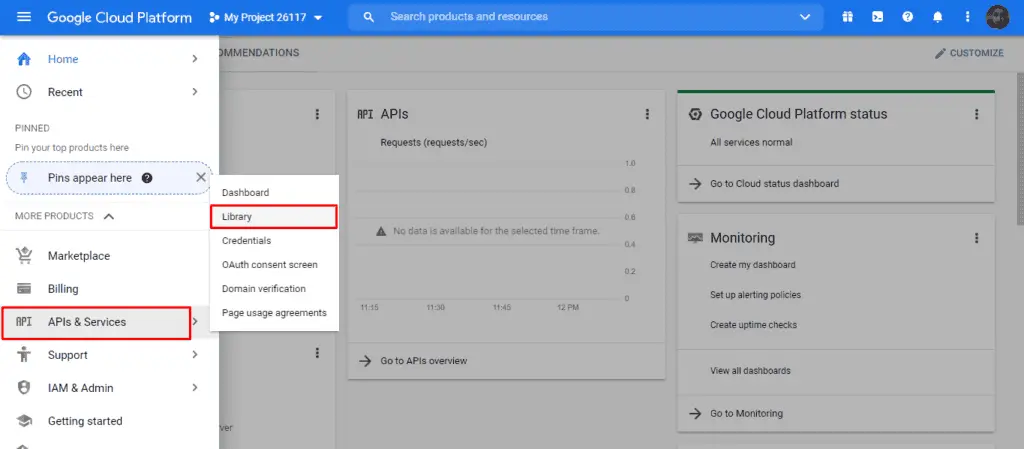The height and width of the screenshot is (449, 1024).
Task: Click the Customize button
Action: (x=969, y=54)
